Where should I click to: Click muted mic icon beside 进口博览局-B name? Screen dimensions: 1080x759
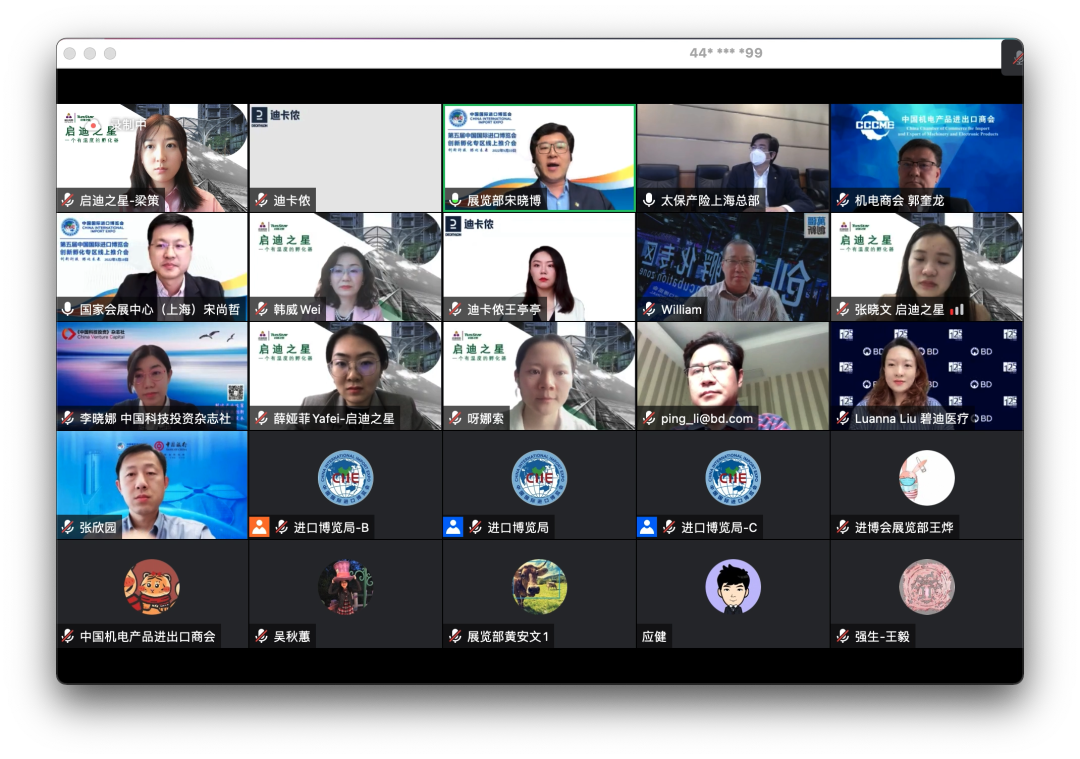pyautogui.click(x=282, y=528)
